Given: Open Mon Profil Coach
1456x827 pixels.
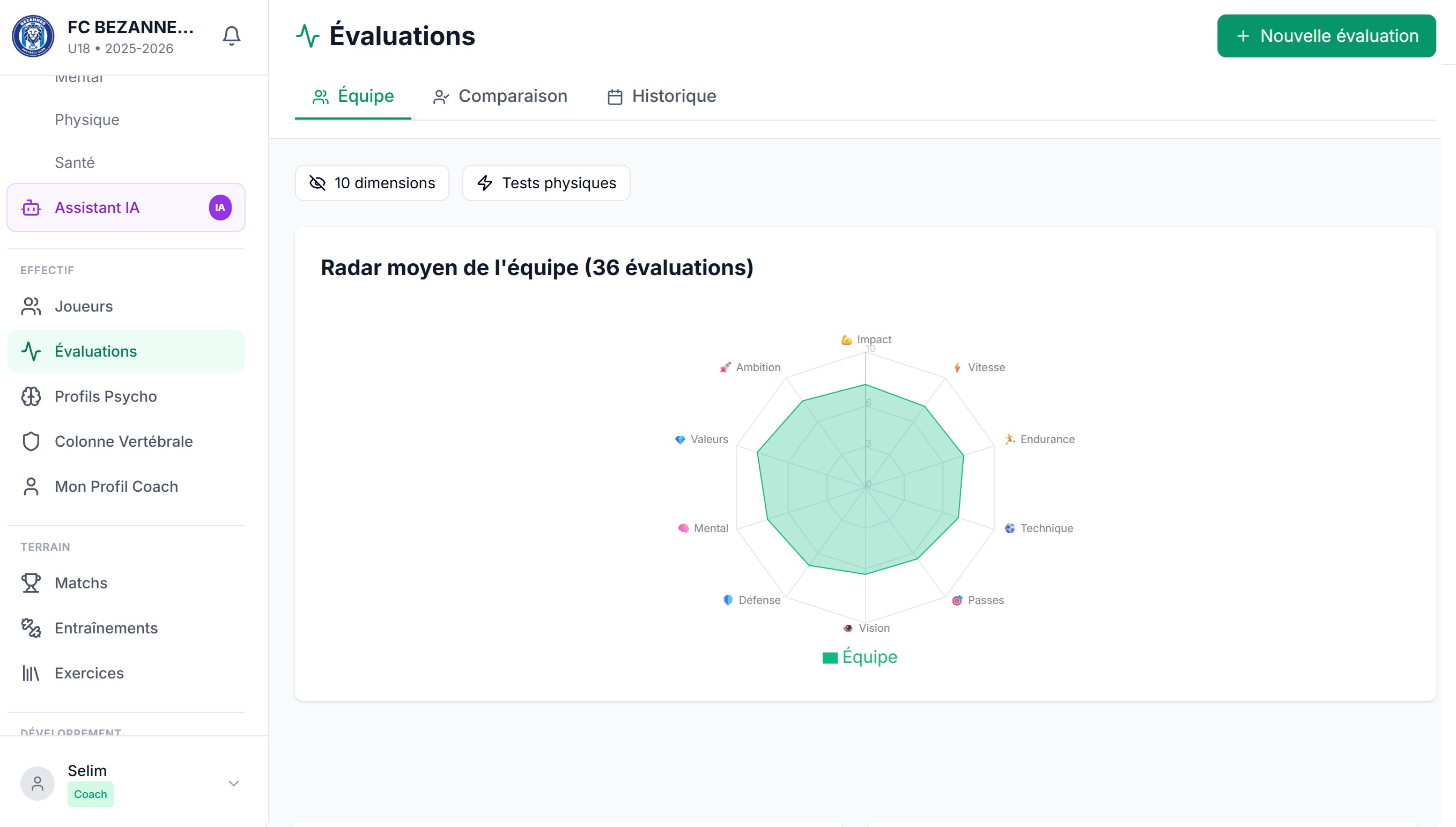Looking at the screenshot, I should point(115,486).
